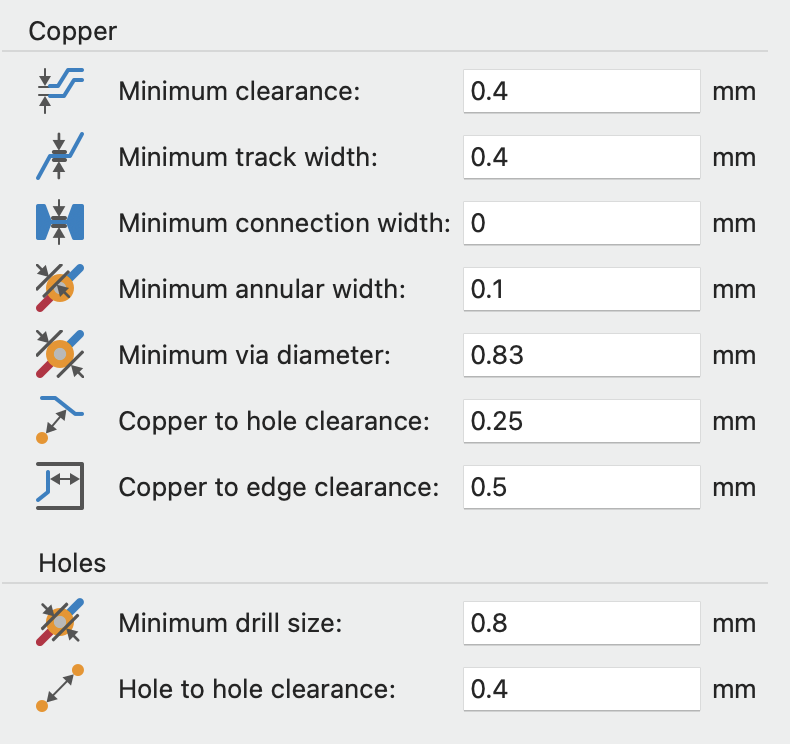
Task: Edit the Minimum via diameter 0.83 field
Action: [582, 355]
